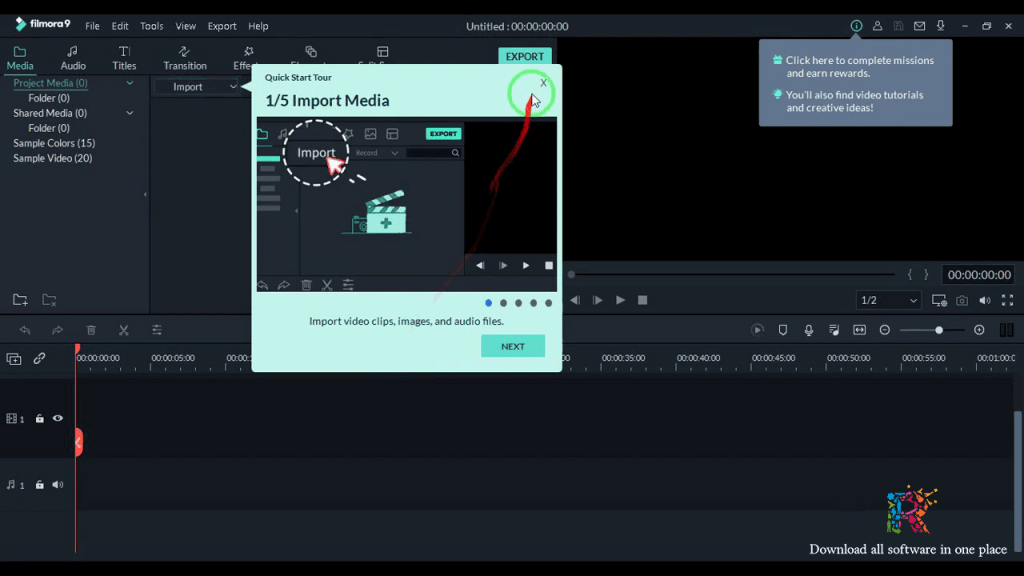
Task: Select the second tour page dot
Action: coord(504,303)
